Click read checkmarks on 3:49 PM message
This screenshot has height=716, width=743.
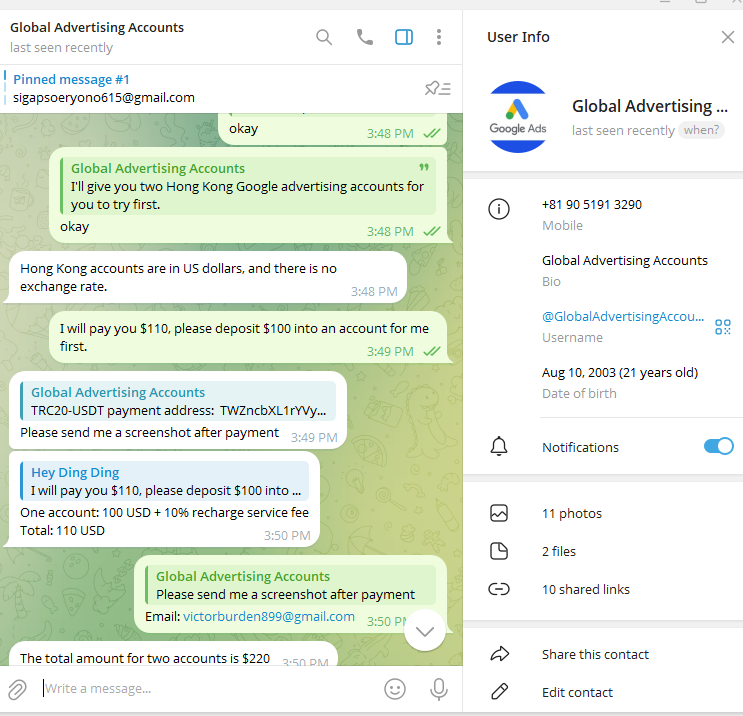[x=432, y=352]
